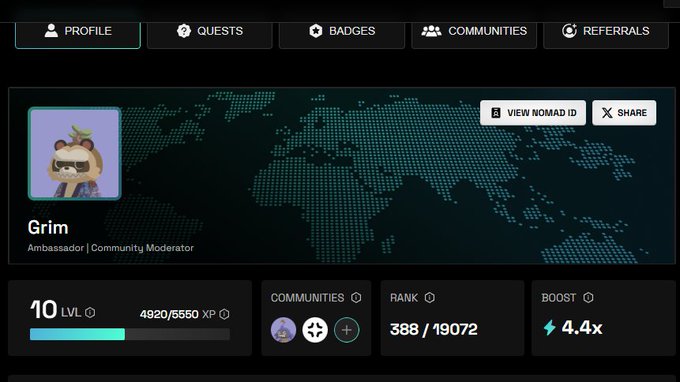Click the username Grim
This screenshot has width=680, height=382.
pyautogui.click(x=48, y=228)
